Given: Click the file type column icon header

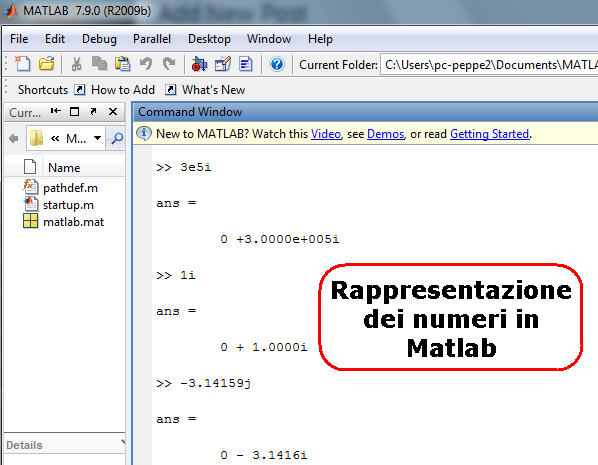Looking at the screenshot, I should pyautogui.click(x=30, y=167).
